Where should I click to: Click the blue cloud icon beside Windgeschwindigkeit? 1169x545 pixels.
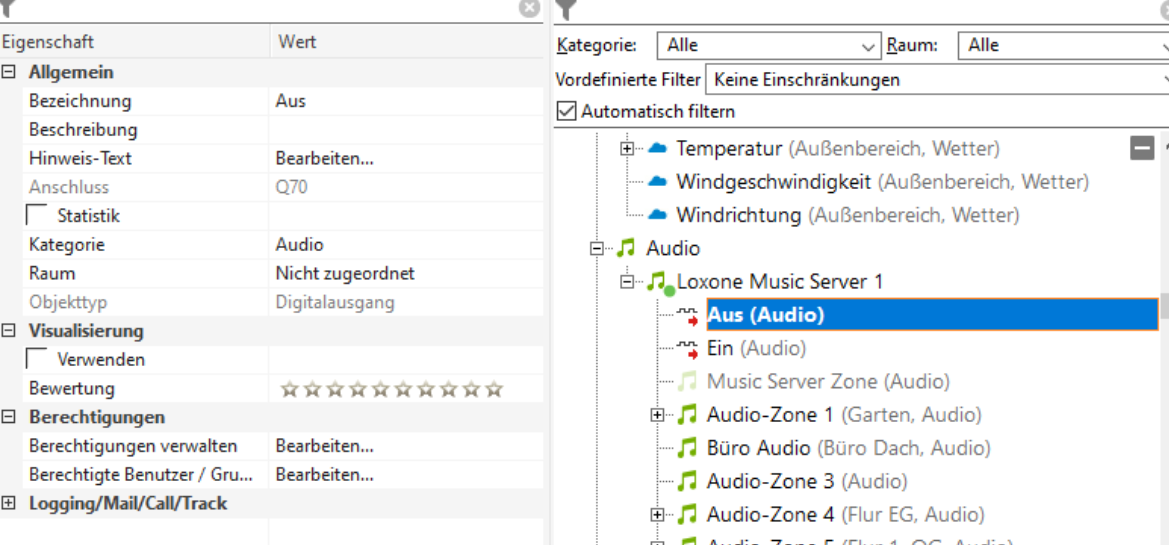click(657, 182)
